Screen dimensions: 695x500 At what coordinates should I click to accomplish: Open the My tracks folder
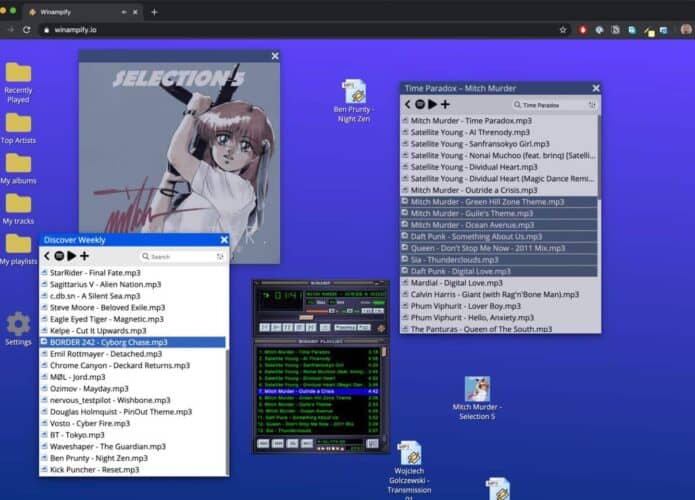tap(18, 209)
